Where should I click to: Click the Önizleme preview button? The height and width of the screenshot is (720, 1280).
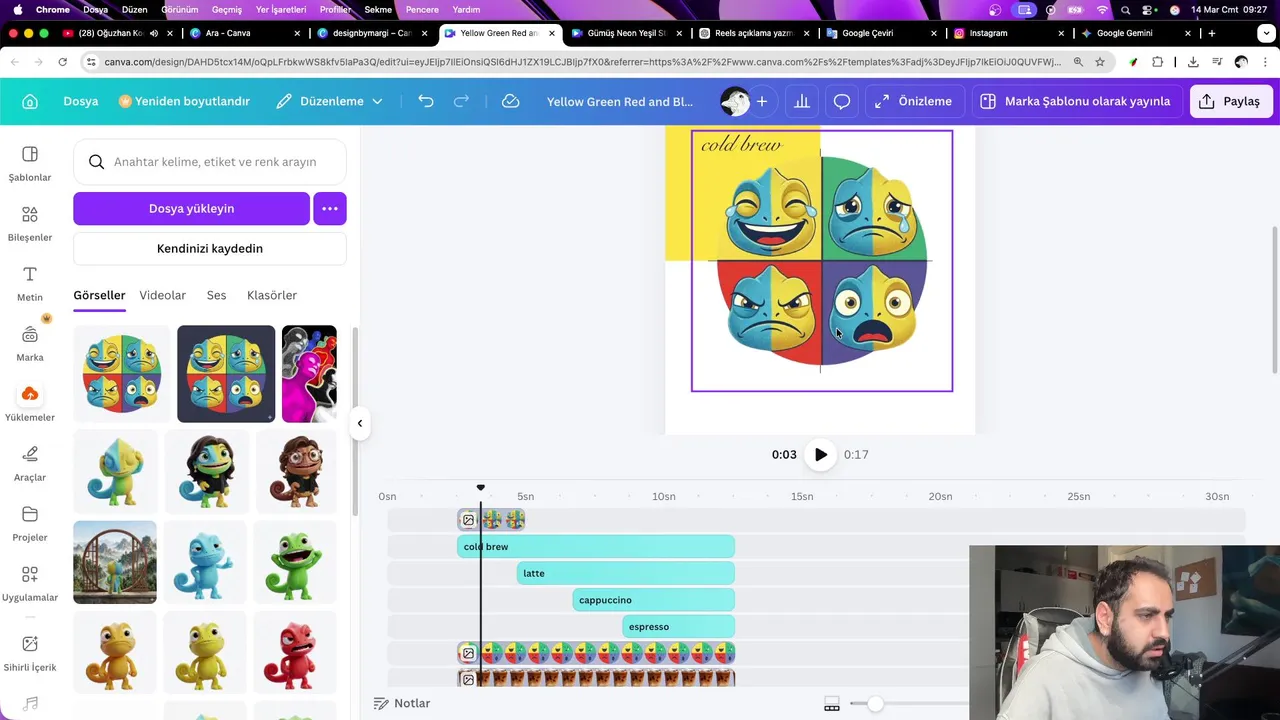tap(915, 101)
